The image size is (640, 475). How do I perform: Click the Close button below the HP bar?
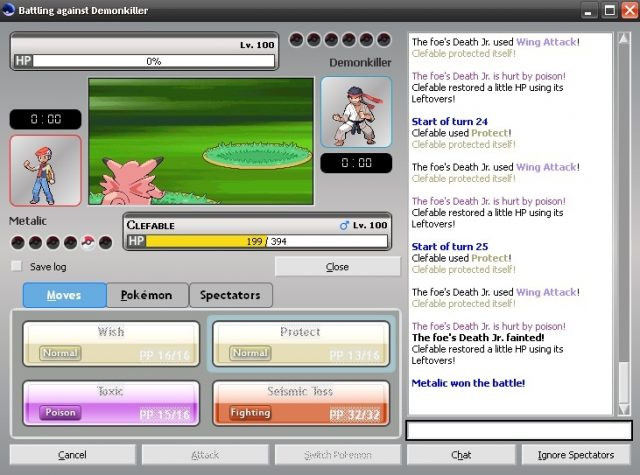pos(338,267)
